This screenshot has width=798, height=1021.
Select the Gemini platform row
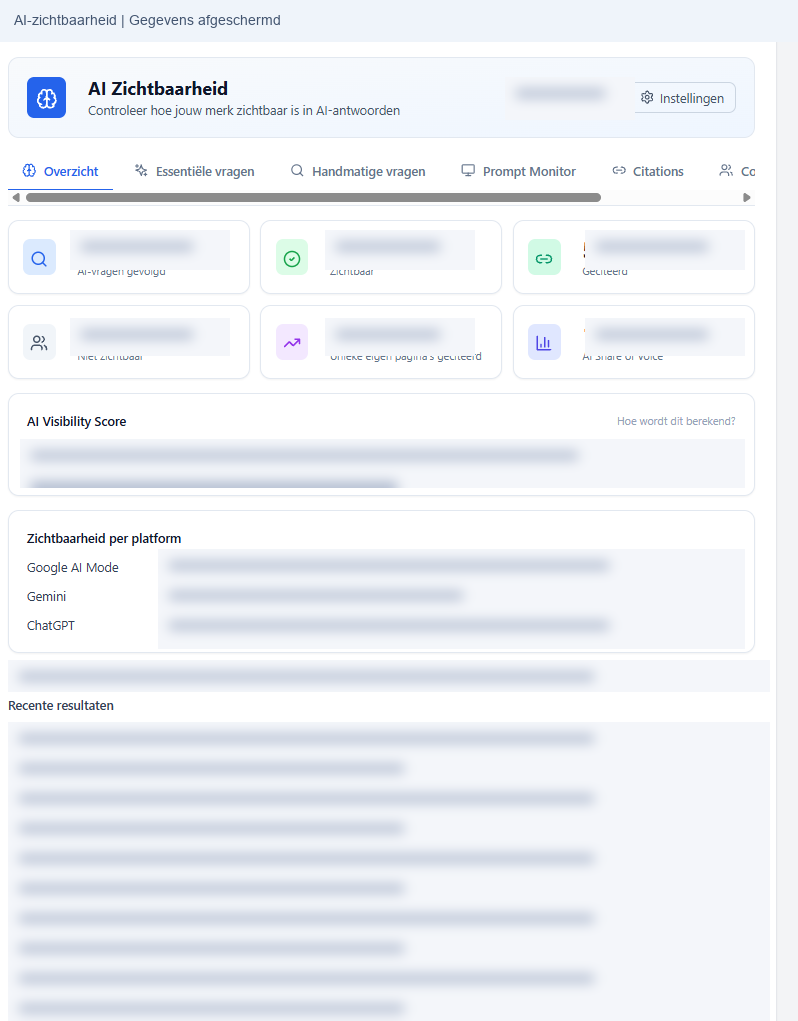point(385,596)
